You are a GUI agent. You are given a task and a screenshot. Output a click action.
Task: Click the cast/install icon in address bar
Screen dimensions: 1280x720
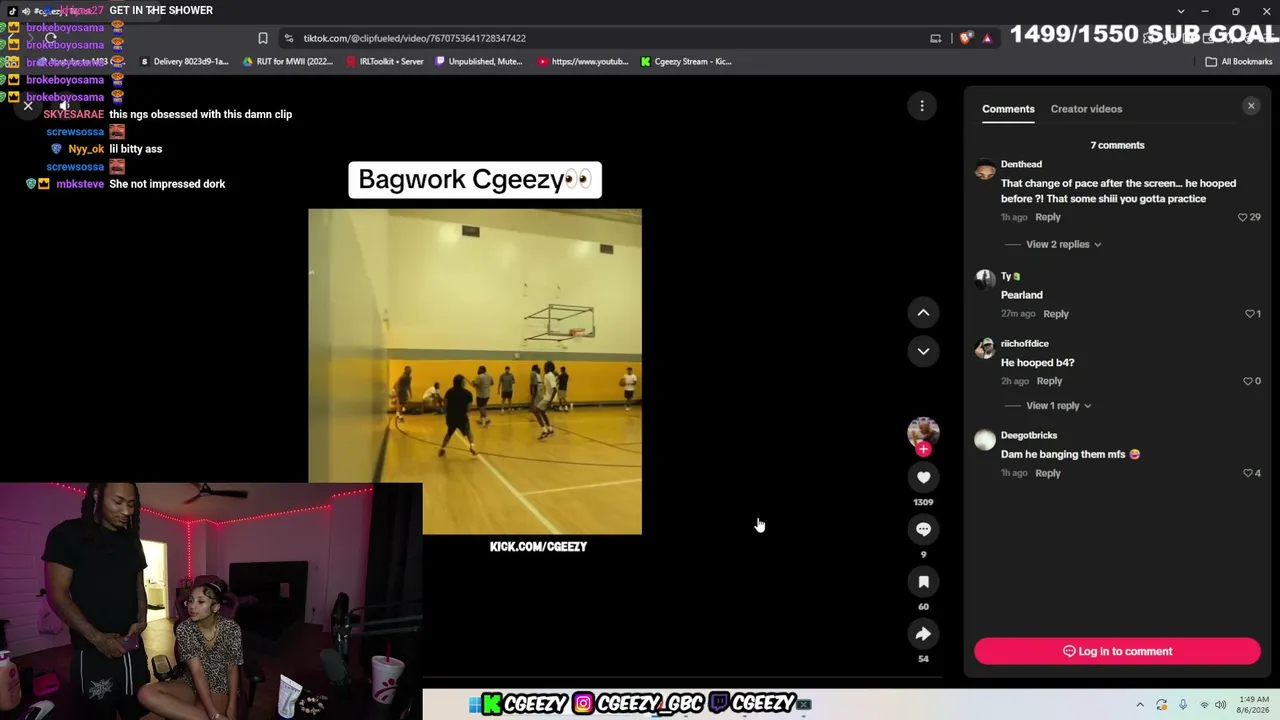[936, 38]
